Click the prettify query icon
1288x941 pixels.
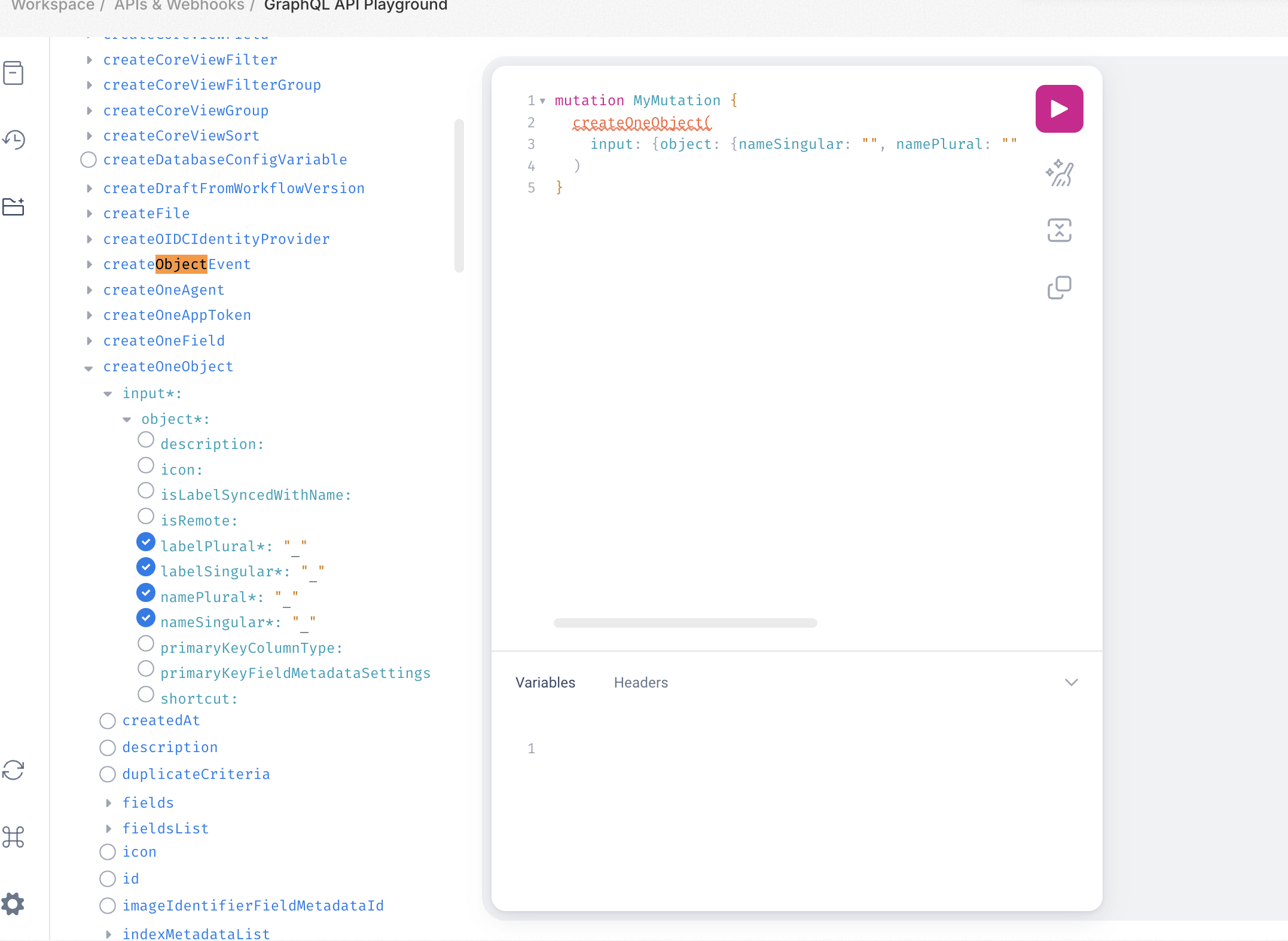click(x=1058, y=173)
